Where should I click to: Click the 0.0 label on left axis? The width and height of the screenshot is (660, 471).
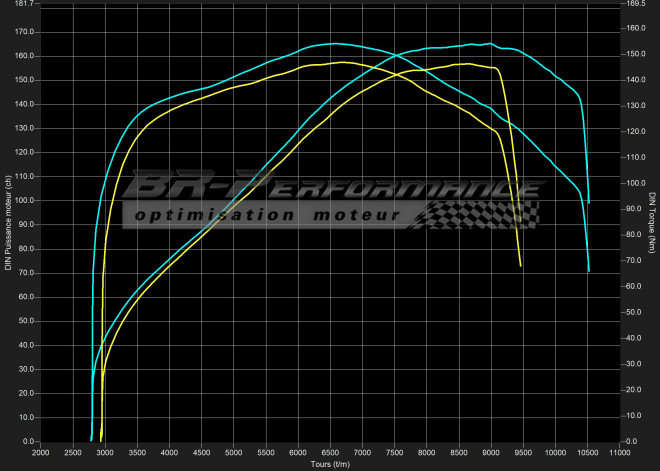[x=28, y=441]
